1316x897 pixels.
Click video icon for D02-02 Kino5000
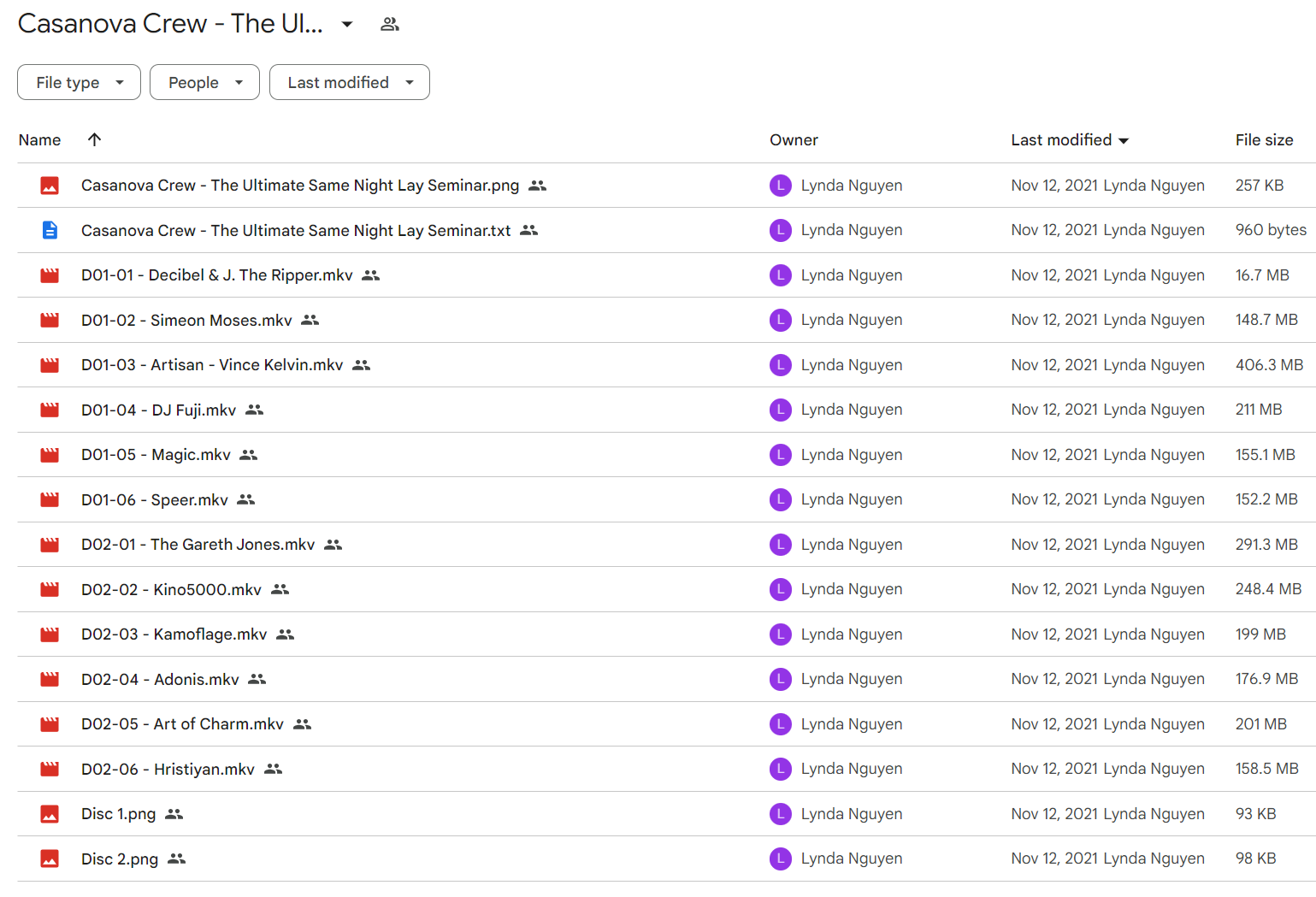50,589
